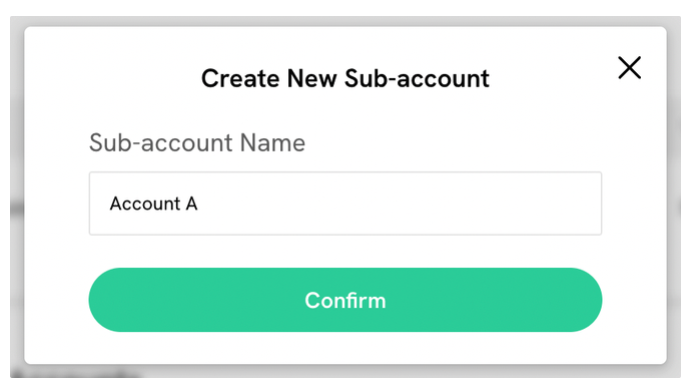
Task: Click the 'Create New Sub-account' heading
Action: coord(345,79)
